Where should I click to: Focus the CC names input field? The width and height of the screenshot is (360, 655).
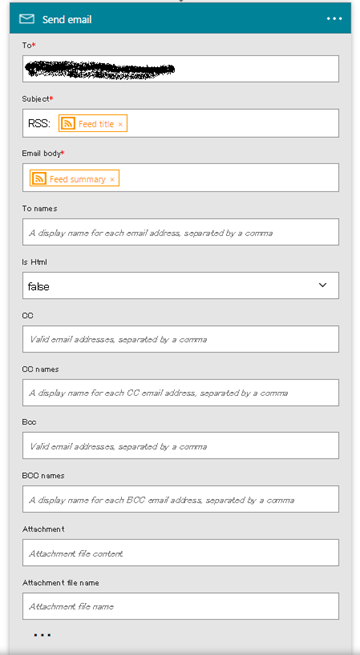coord(180,393)
